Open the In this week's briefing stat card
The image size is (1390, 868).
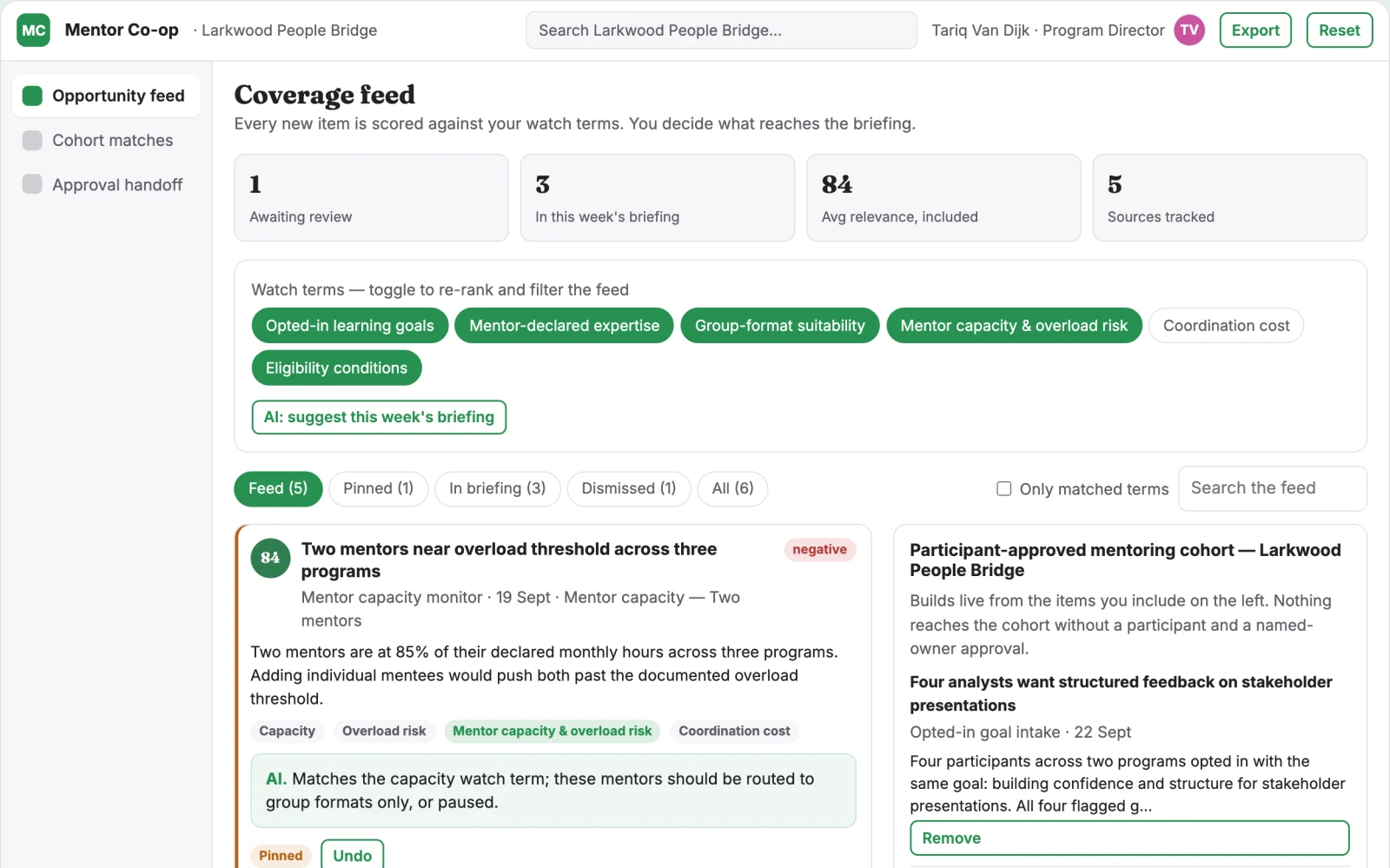pyautogui.click(x=658, y=198)
